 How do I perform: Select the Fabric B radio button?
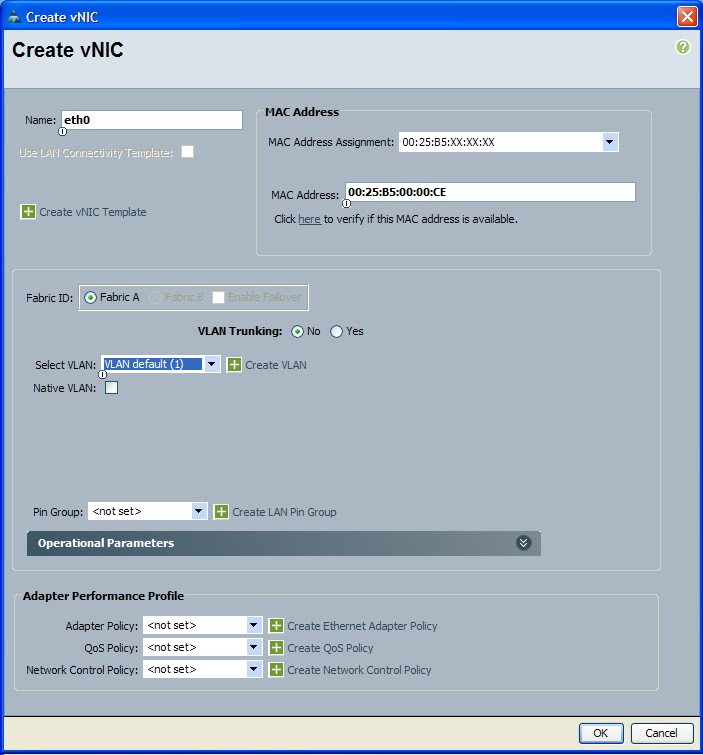click(x=155, y=298)
